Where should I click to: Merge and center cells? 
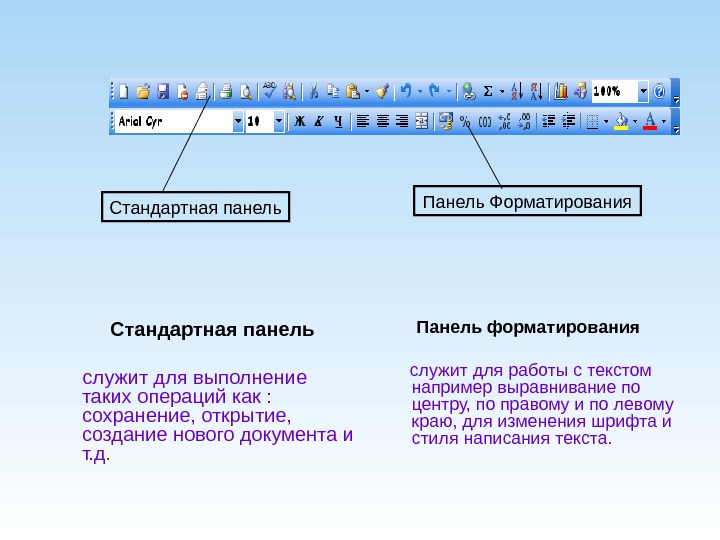422,121
